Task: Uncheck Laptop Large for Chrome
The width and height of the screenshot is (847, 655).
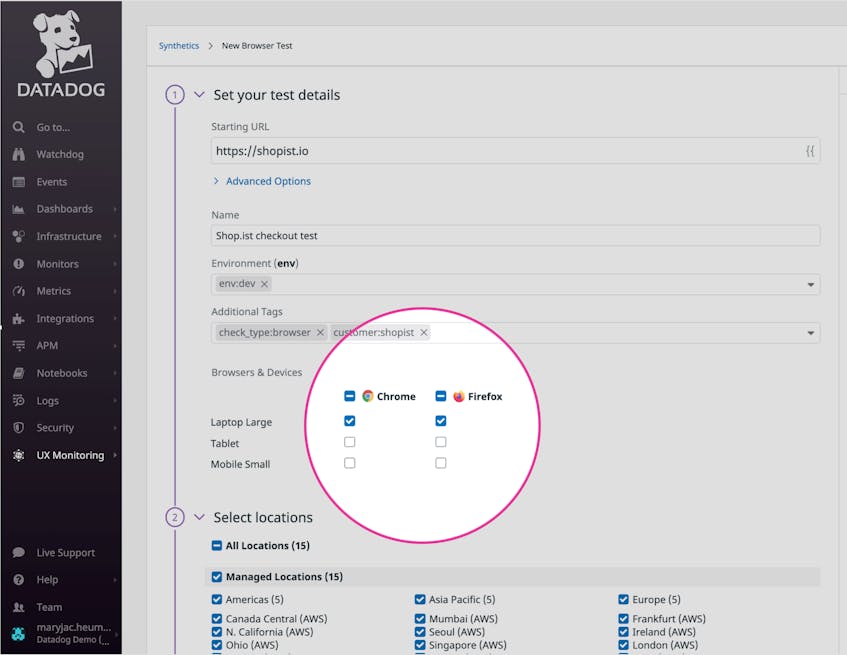Action: [x=349, y=421]
